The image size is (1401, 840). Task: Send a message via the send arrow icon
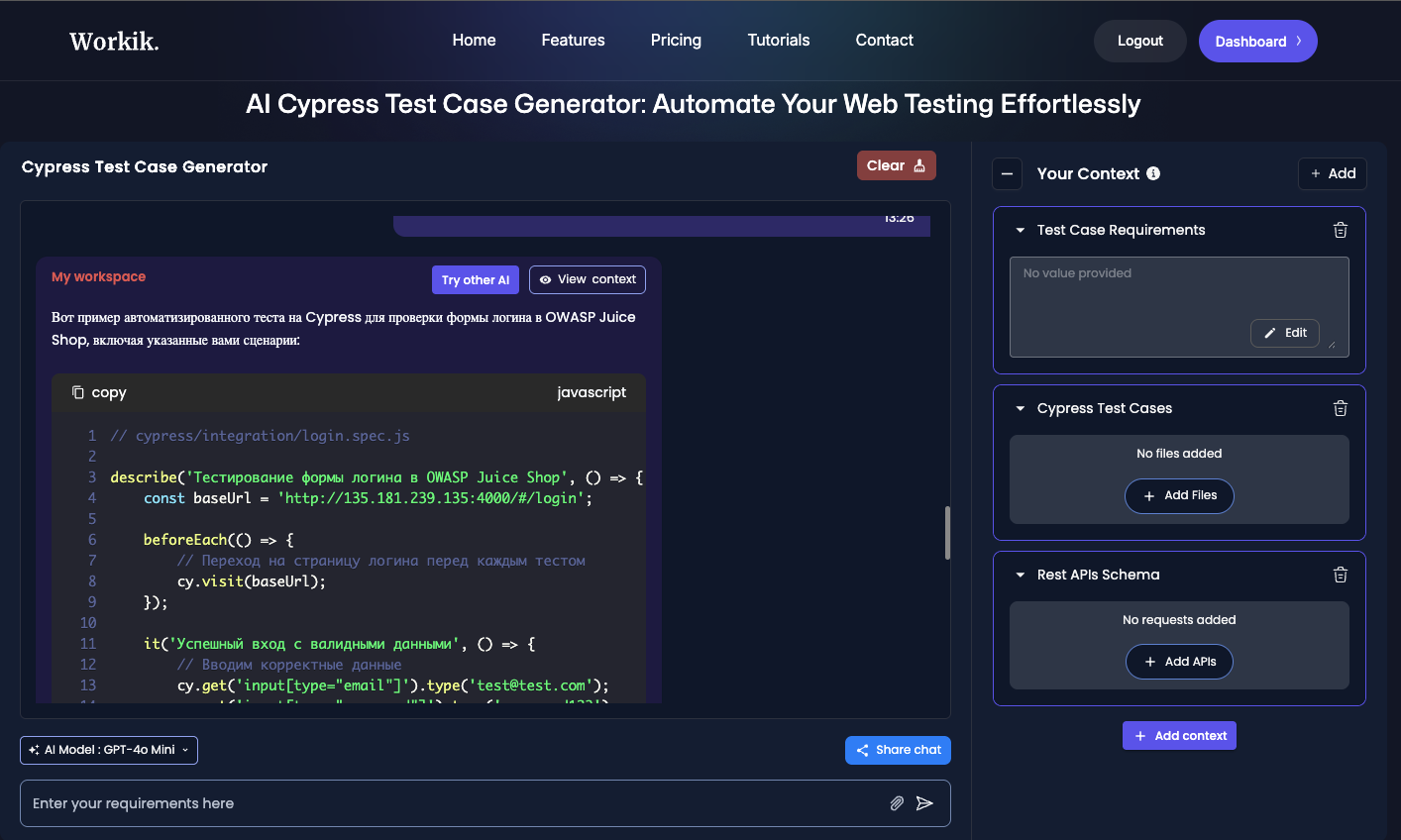pos(925,803)
